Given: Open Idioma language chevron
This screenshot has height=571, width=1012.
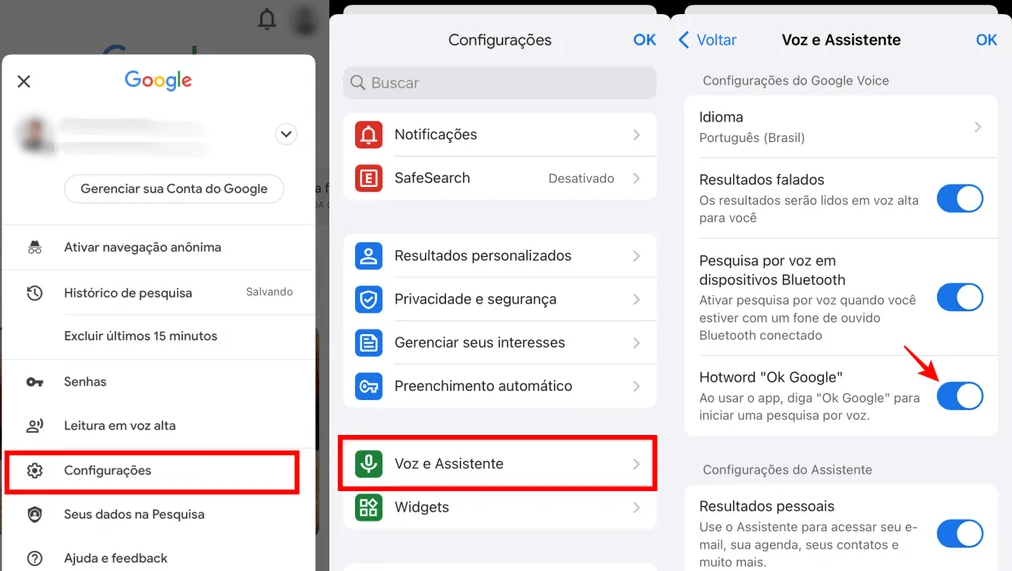Looking at the screenshot, I should point(978,127).
